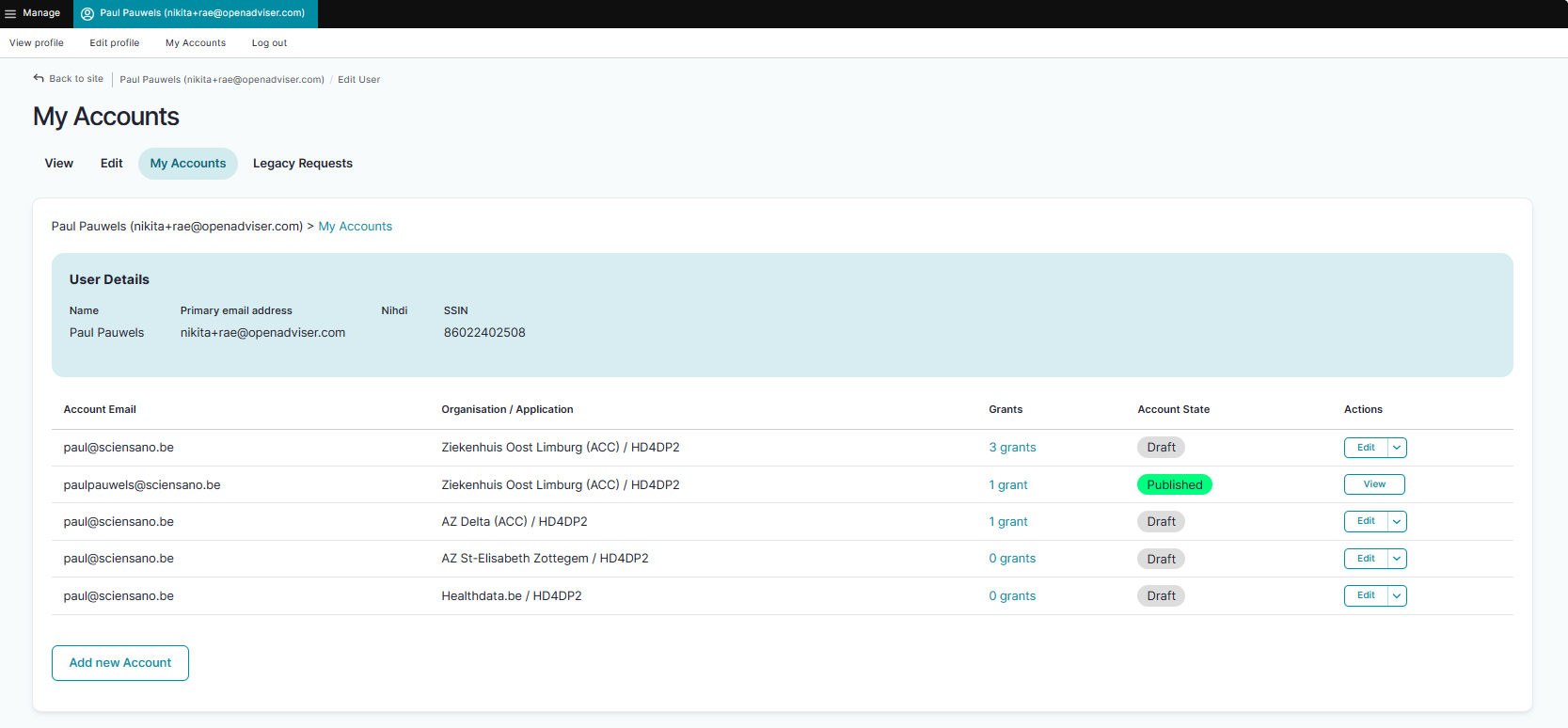Open the action dropdown arrow for AZ Delta row
The image size is (1568, 728).
coord(1397,522)
